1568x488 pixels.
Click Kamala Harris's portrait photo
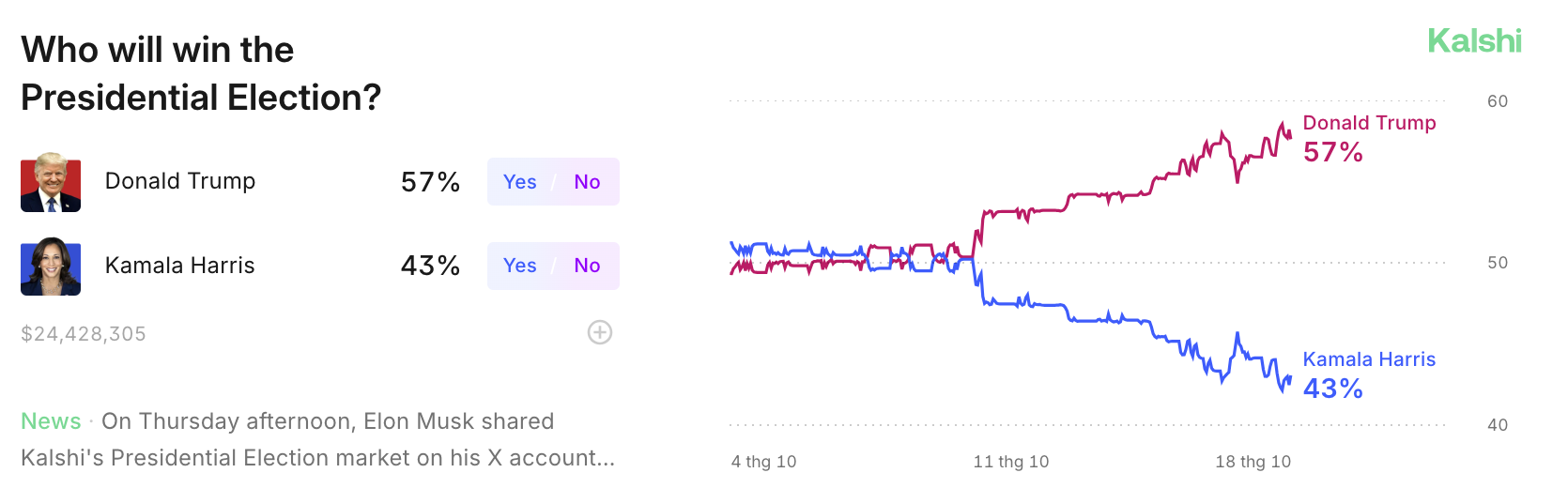[x=51, y=267]
